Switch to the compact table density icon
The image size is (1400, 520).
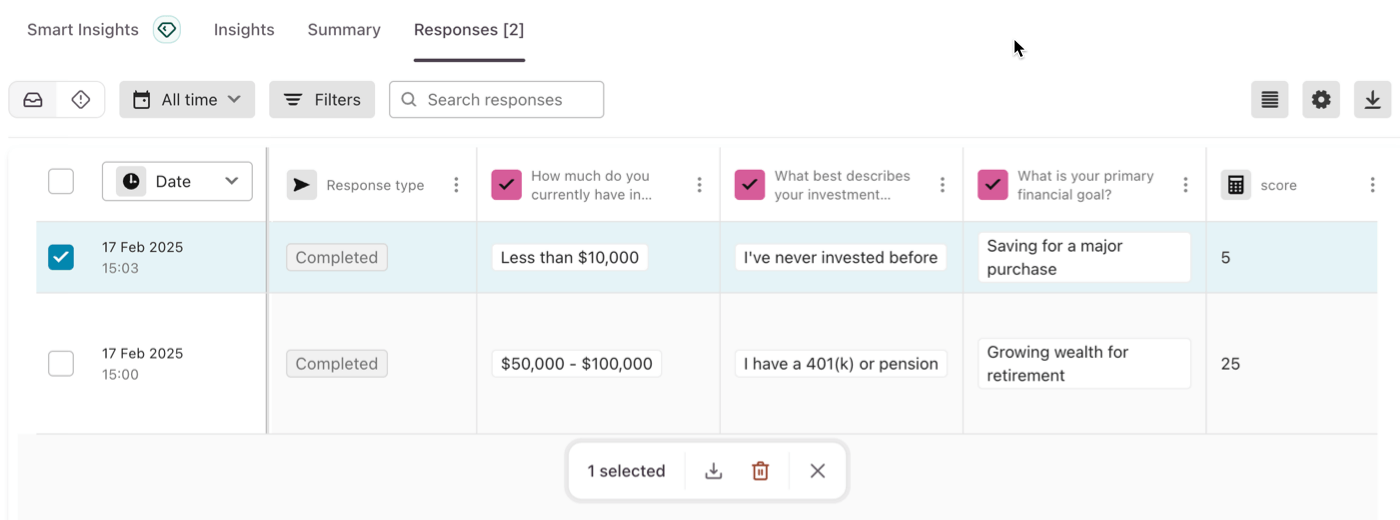click(x=1270, y=100)
